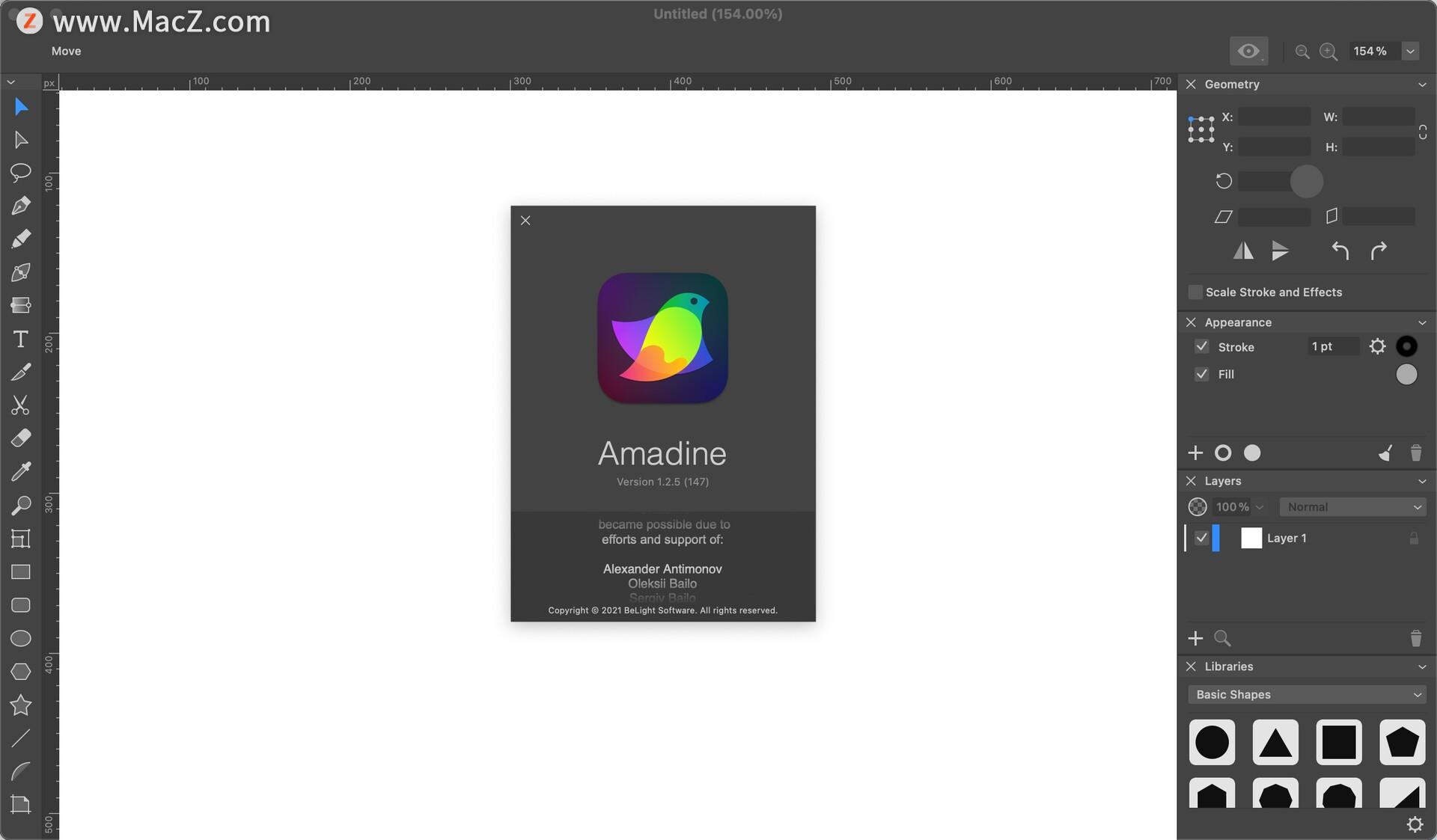The height and width of the screenshot is (840, 1437).
Task: Select the Line tool
Action: click(21, 738)
